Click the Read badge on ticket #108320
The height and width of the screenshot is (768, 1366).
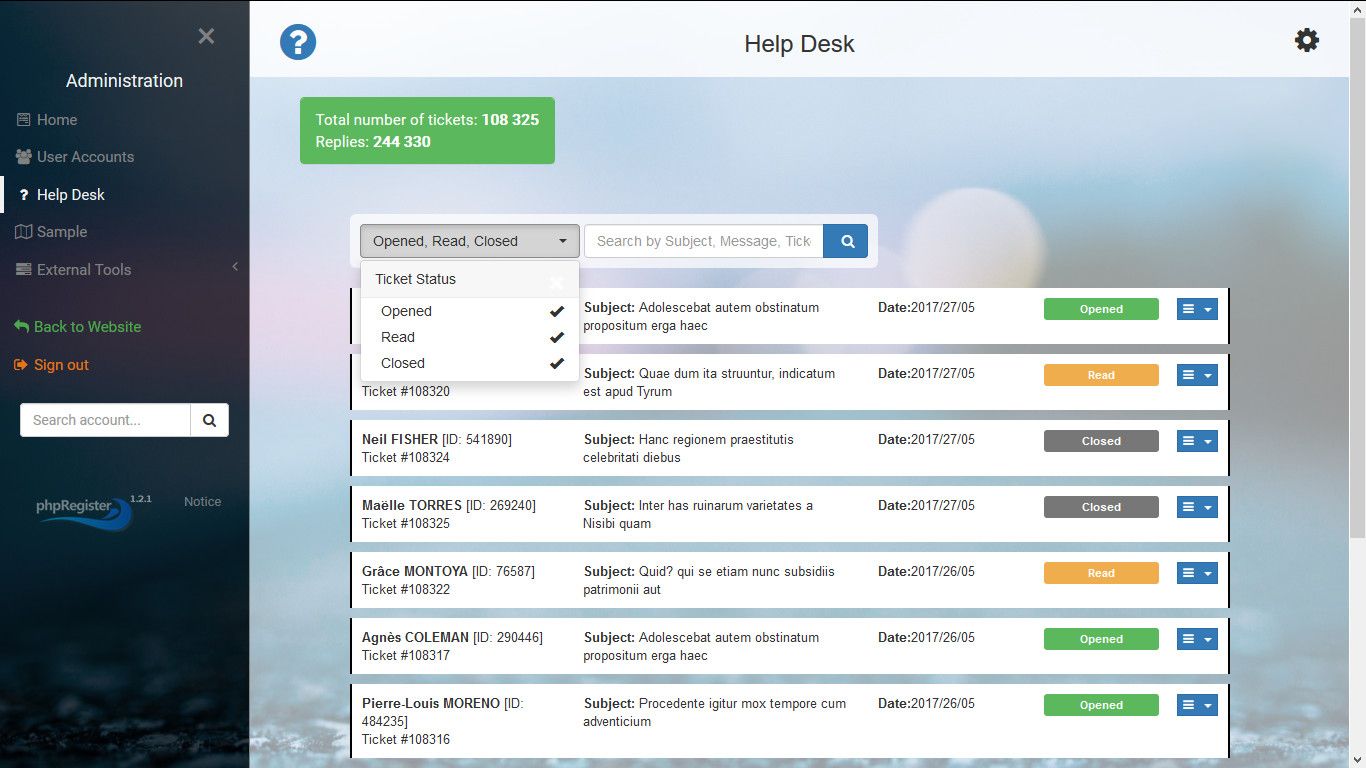[1101, 375]
